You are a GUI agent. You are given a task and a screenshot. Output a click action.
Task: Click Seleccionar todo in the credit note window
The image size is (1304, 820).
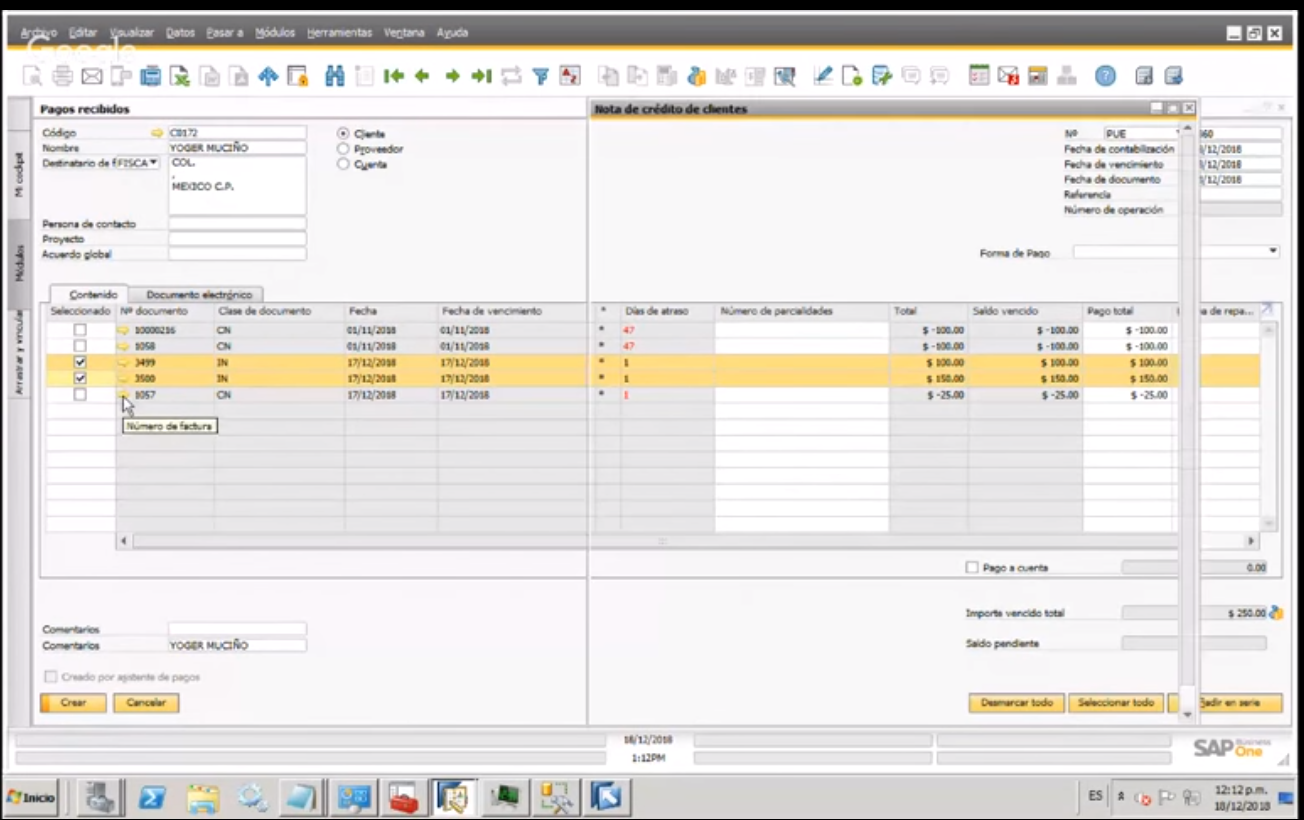(1116, 703)
